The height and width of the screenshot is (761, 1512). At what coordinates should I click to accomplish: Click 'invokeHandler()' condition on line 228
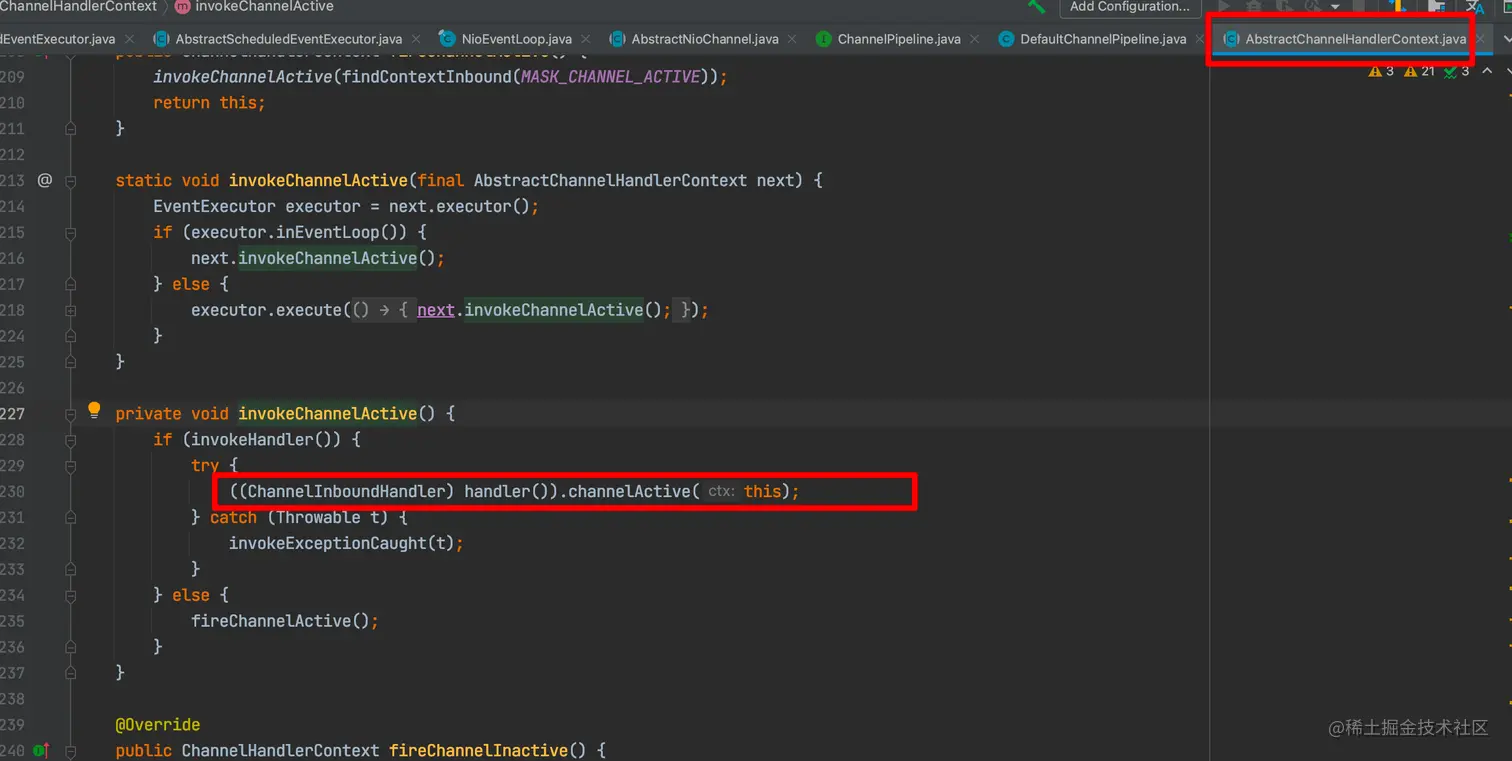coord(266,439)
